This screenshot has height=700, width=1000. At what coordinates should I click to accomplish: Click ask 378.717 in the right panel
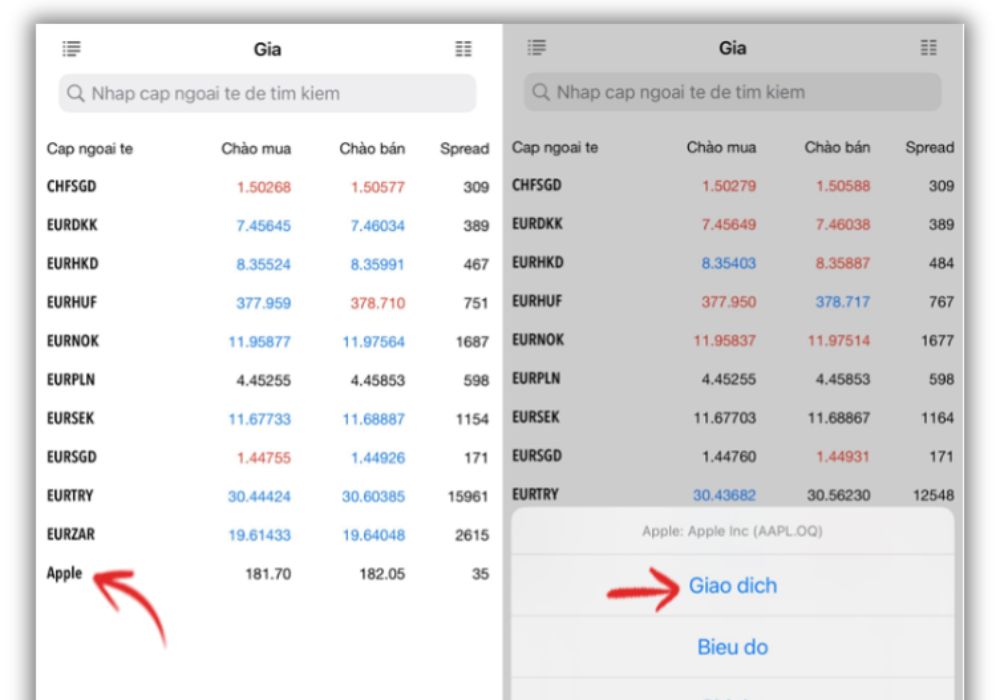click(842, 302)
